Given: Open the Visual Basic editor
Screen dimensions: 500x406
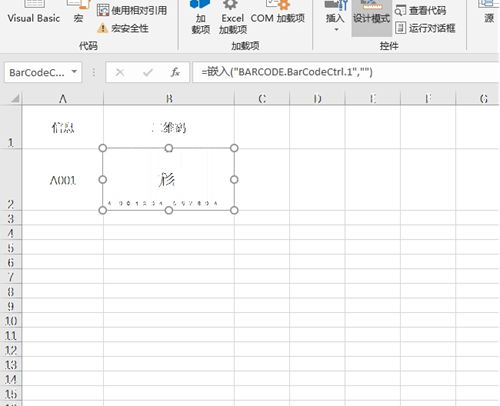Looking at the screenshot, I should click(x=34, y=13).
